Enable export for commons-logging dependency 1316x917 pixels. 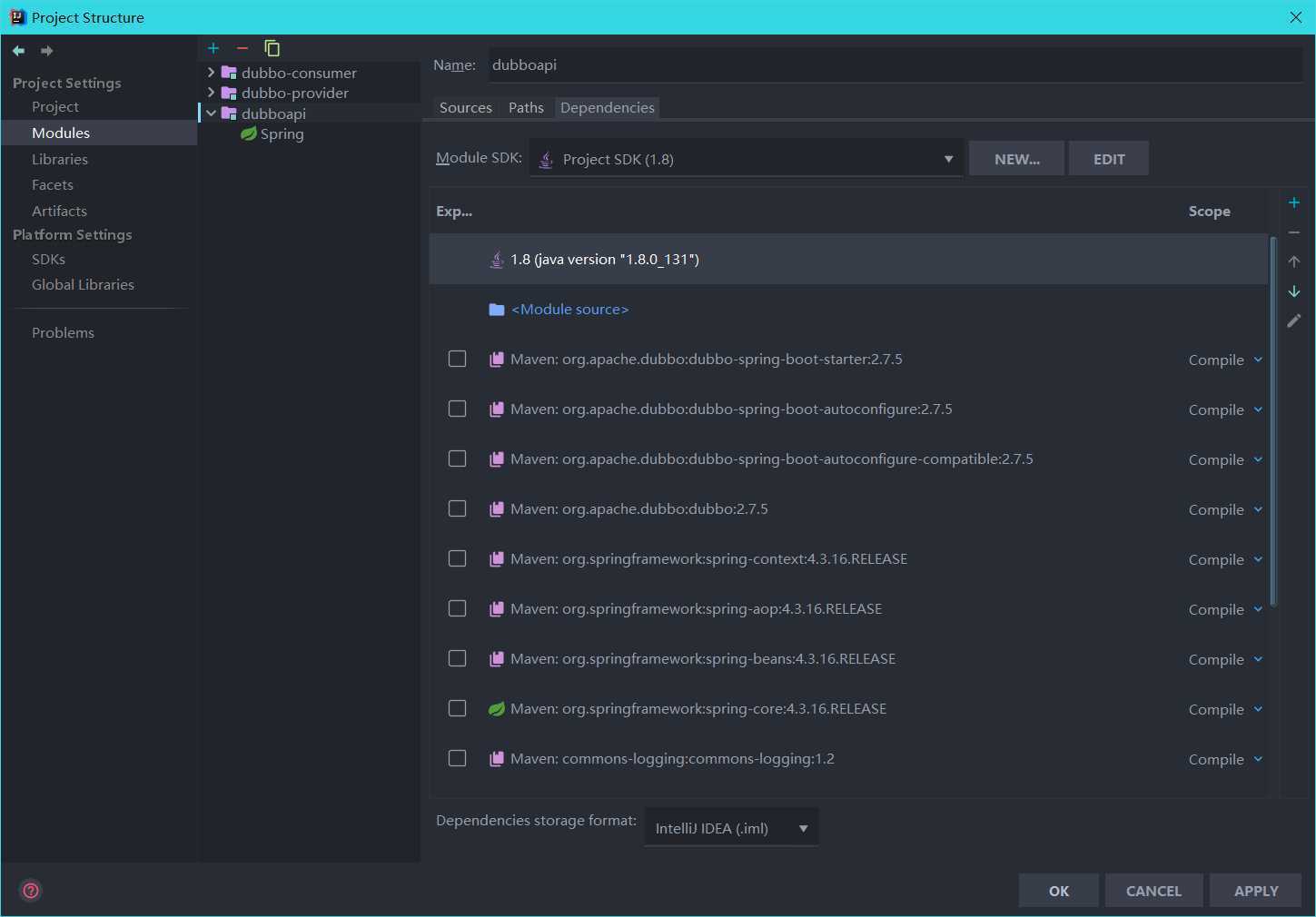coord(458,758)
